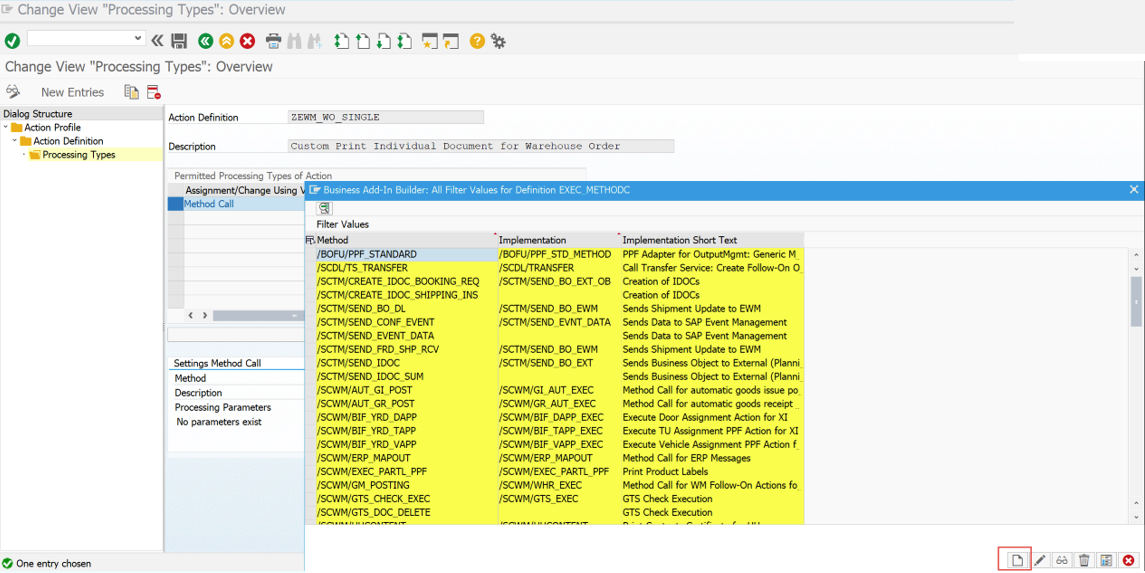
Task: Click the Description field with Custom Print text
Action: 481,146
